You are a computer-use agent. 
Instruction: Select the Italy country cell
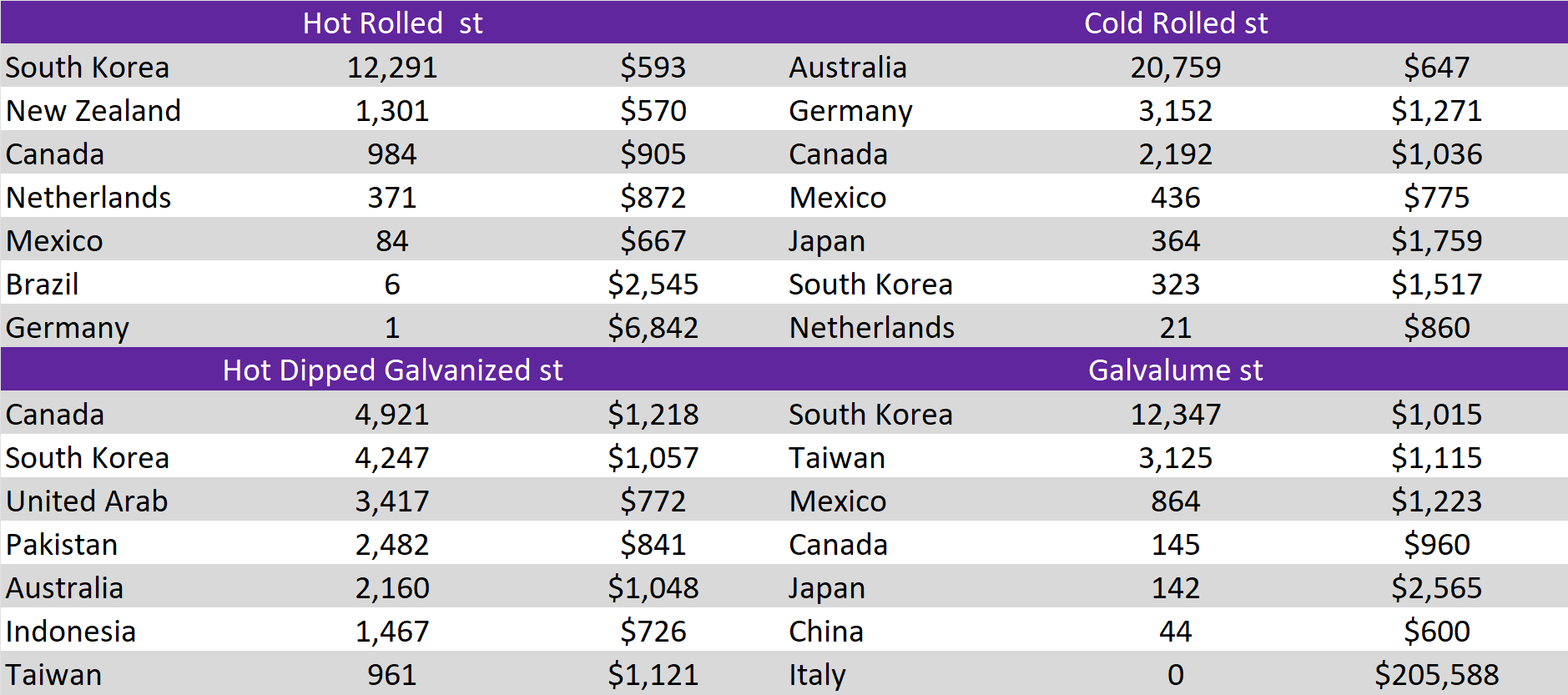point(817,674)
